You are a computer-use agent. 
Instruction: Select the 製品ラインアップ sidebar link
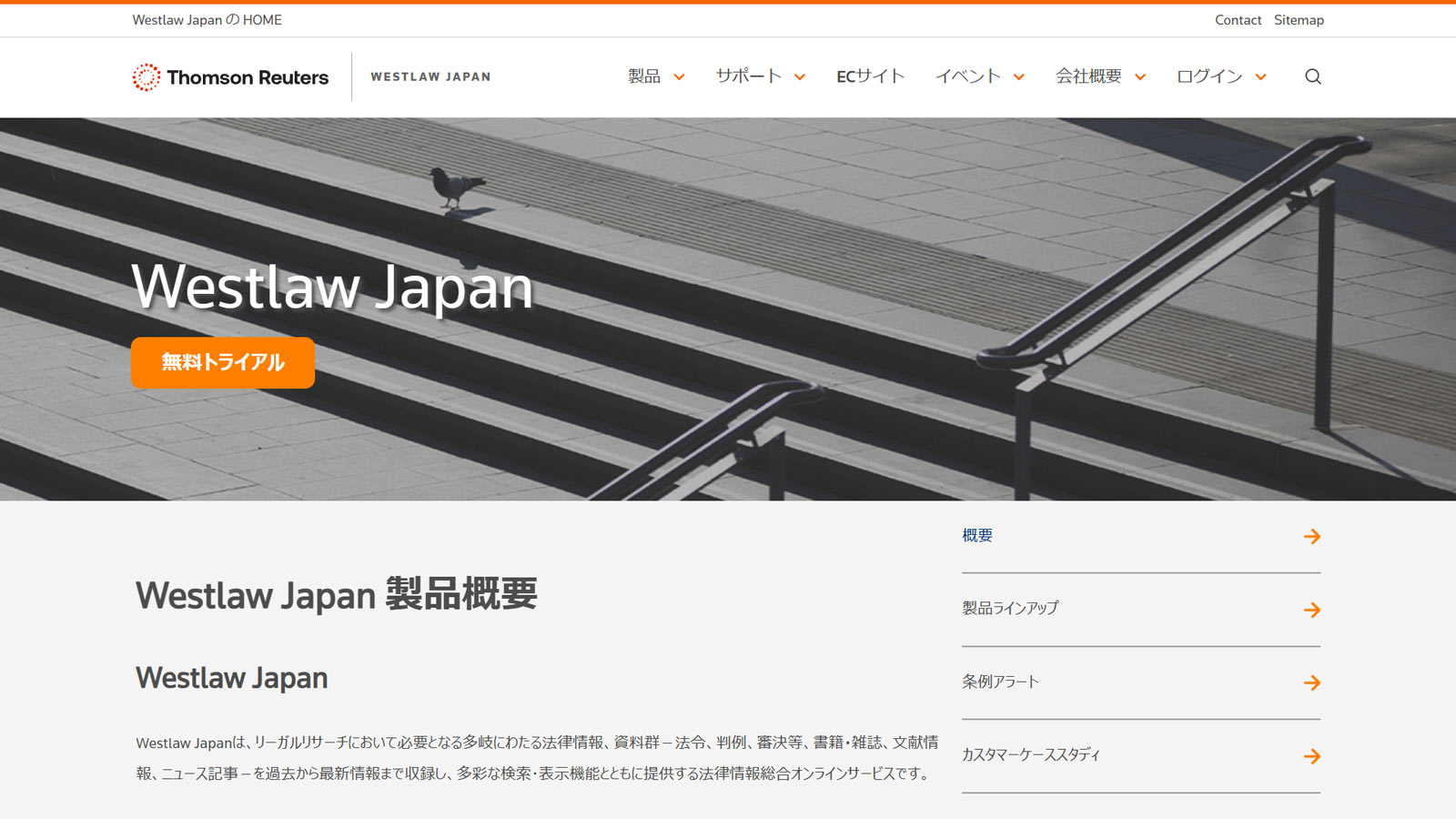point(1010,608)
